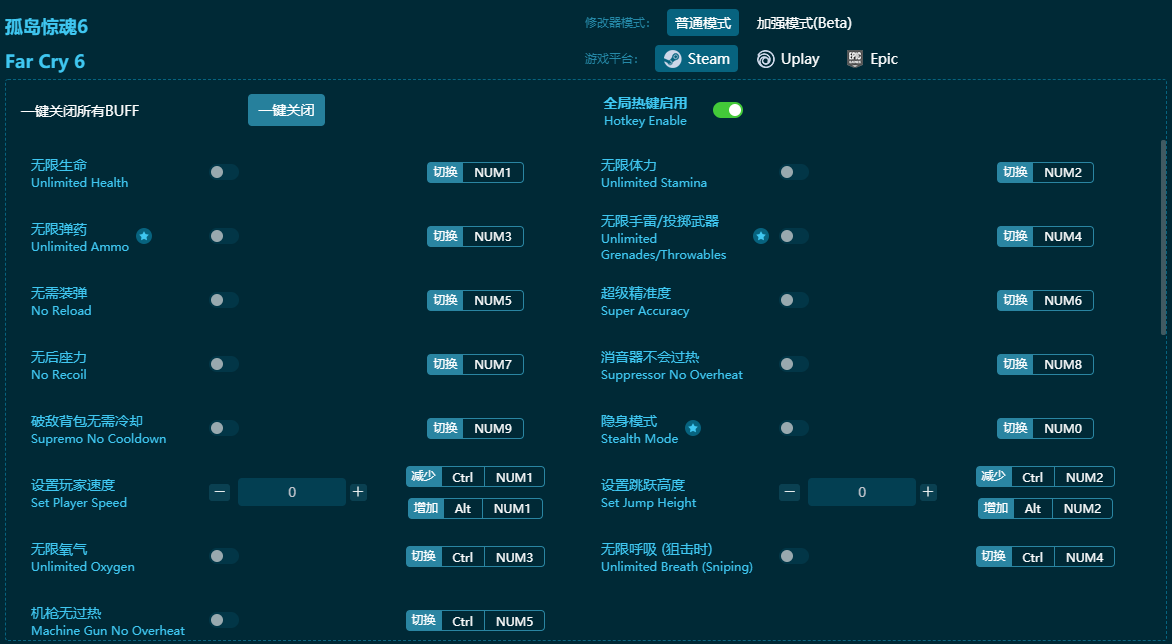The height and width of the screenshot is (644, 1172).
Task: Toggle Unlimited Breath (Sniping)
Action: click(794, 556)
